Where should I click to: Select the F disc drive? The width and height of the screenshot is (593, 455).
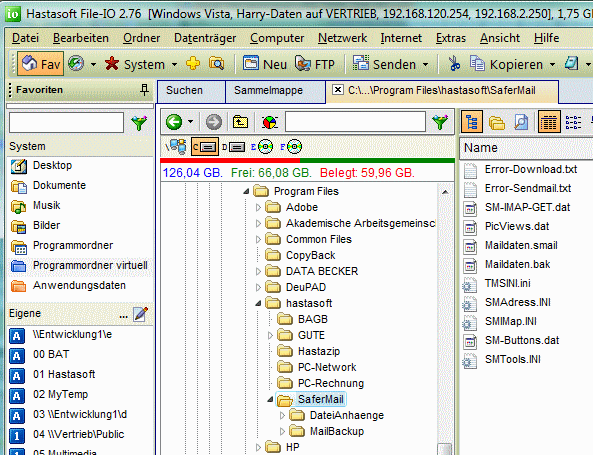(291, 147)
